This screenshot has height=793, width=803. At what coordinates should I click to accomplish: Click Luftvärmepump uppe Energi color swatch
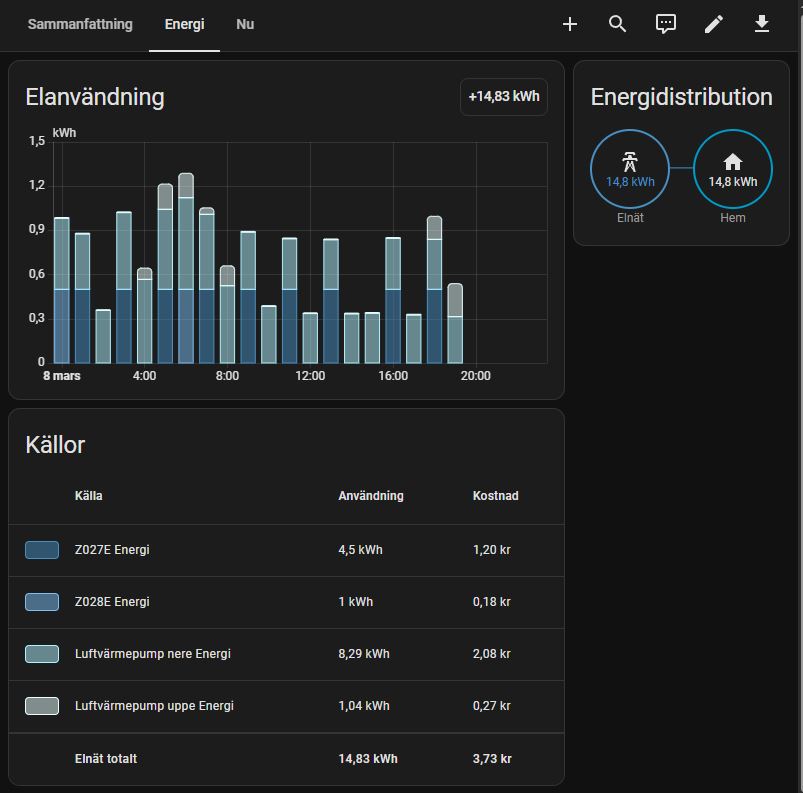(42, 706)
